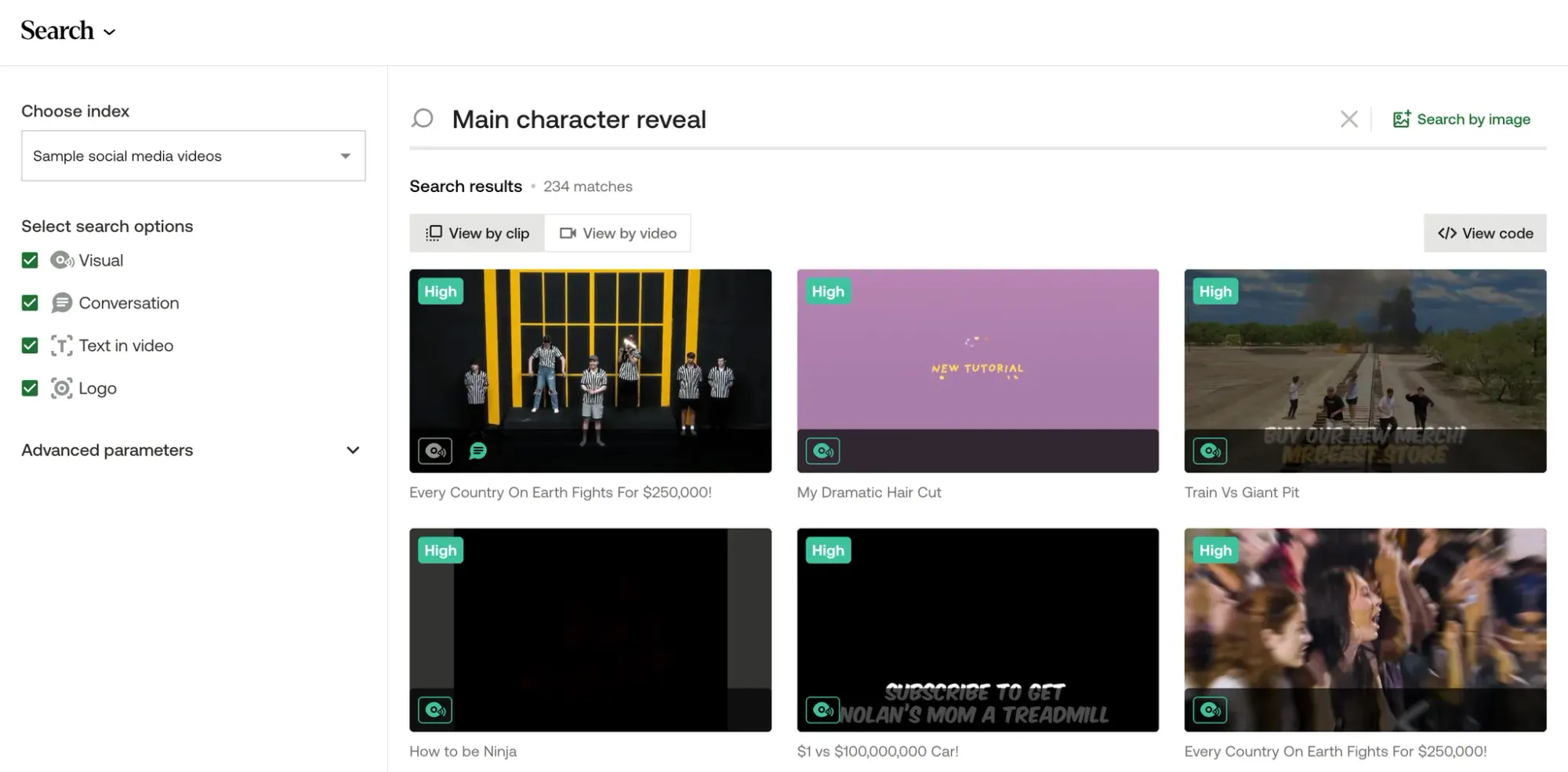
Task: Click visual match icon on first thumbnail
Action: pos(435,451)
